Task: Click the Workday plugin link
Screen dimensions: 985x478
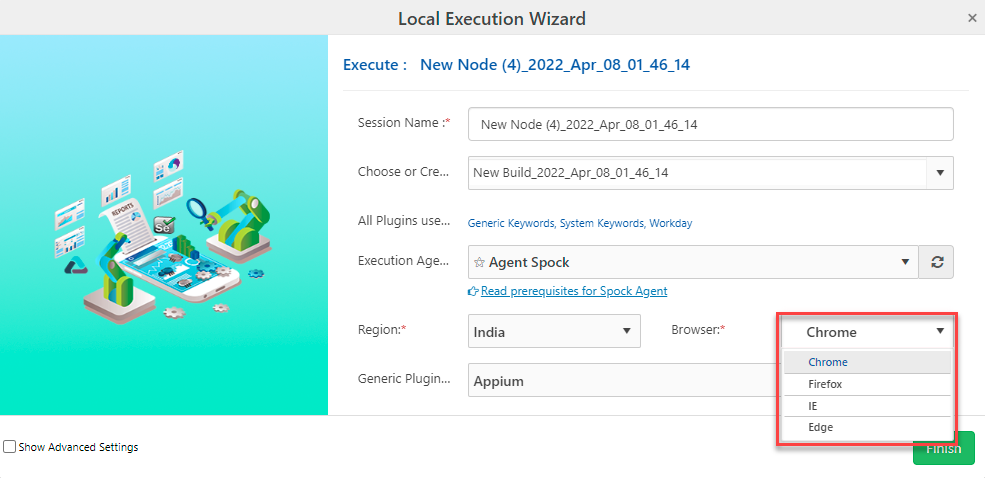Action: pyautogui.click(x=671, y=223)
